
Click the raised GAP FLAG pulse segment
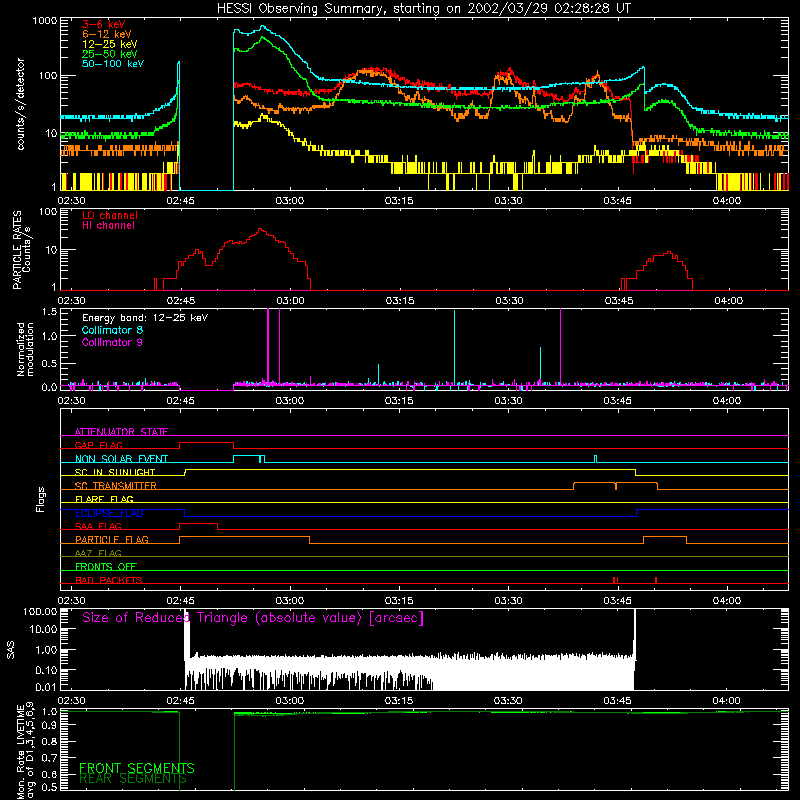pos(207,443)
